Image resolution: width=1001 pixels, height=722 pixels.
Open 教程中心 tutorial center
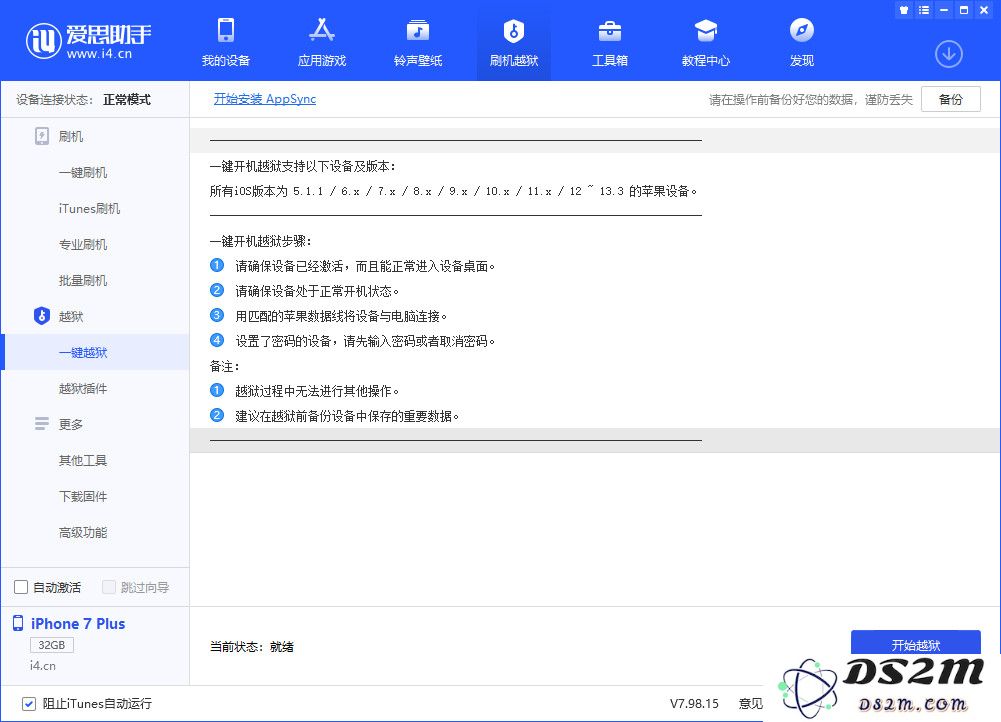coord(706,42)
